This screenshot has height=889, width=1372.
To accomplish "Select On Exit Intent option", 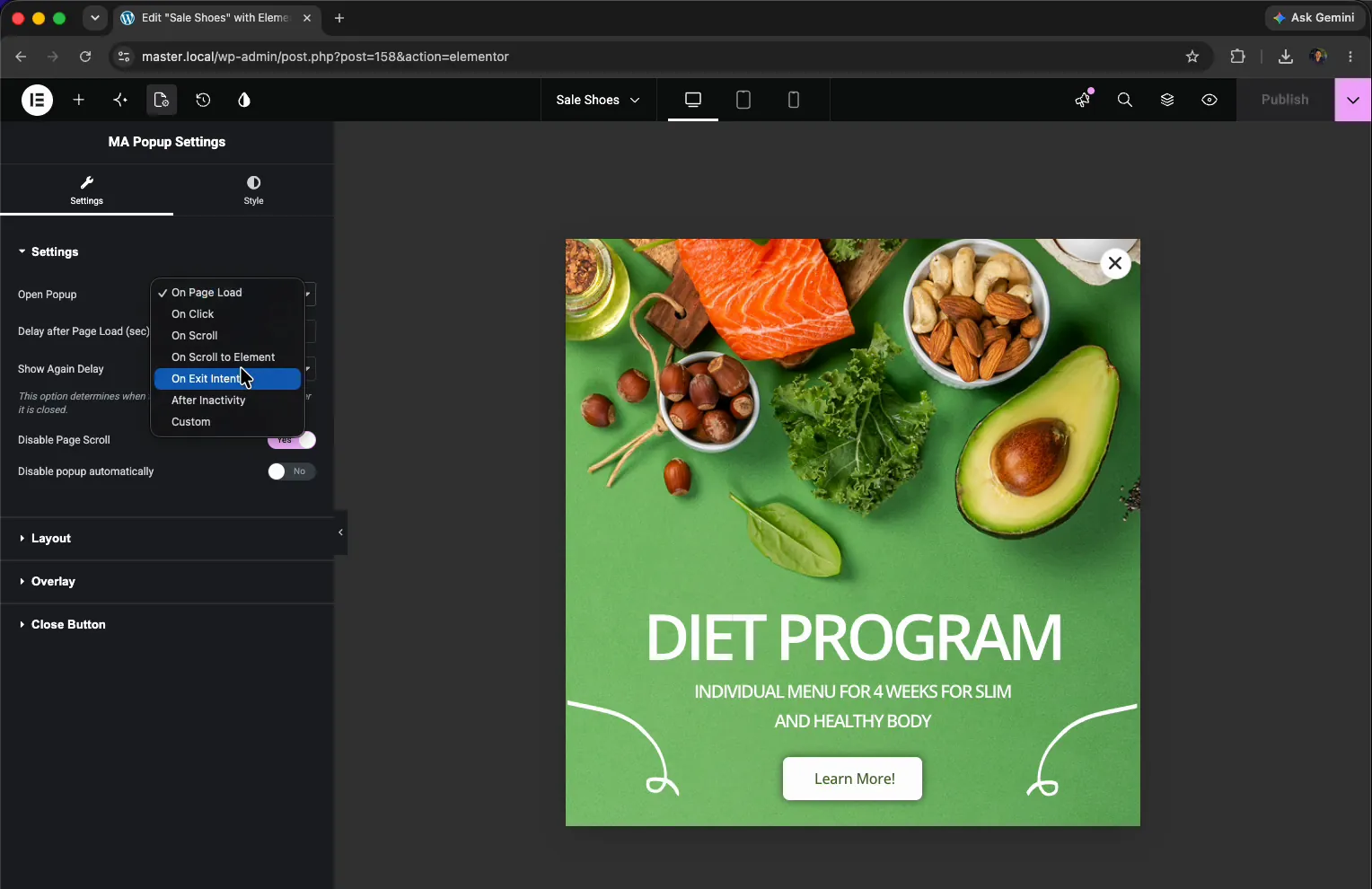I will click(x=227, y=379).
